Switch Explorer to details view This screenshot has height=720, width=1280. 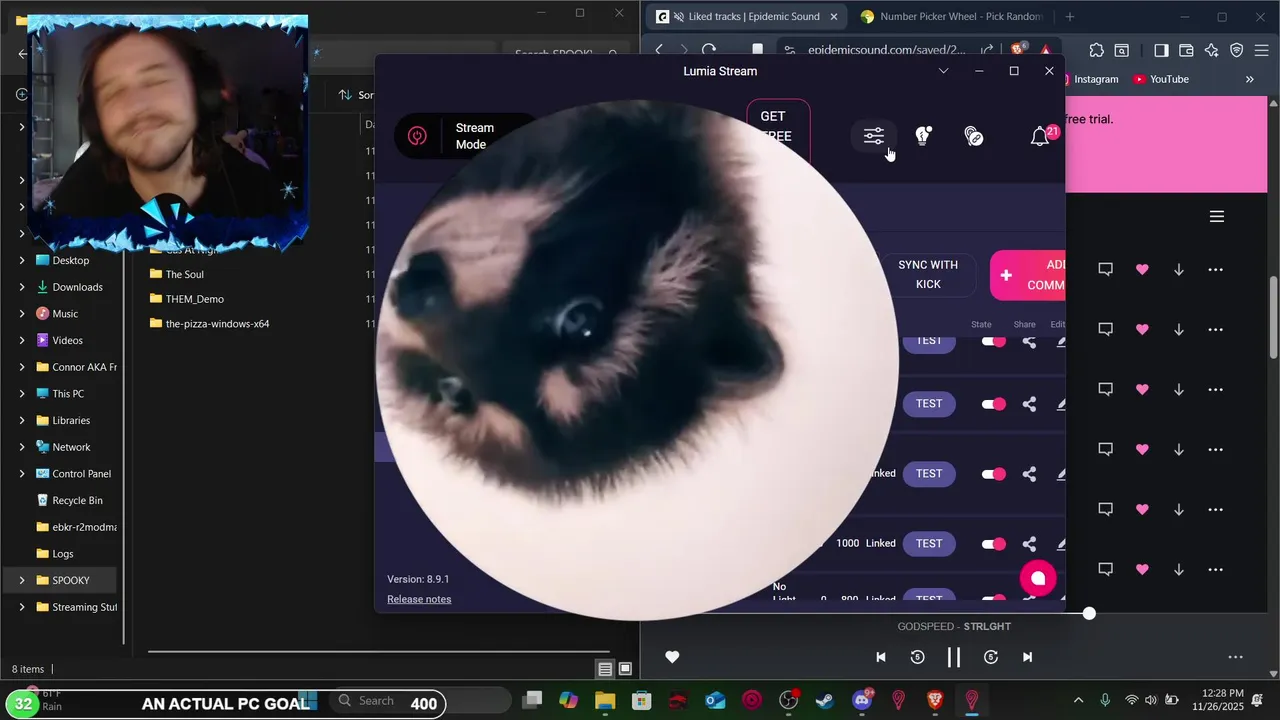[605, 669]
